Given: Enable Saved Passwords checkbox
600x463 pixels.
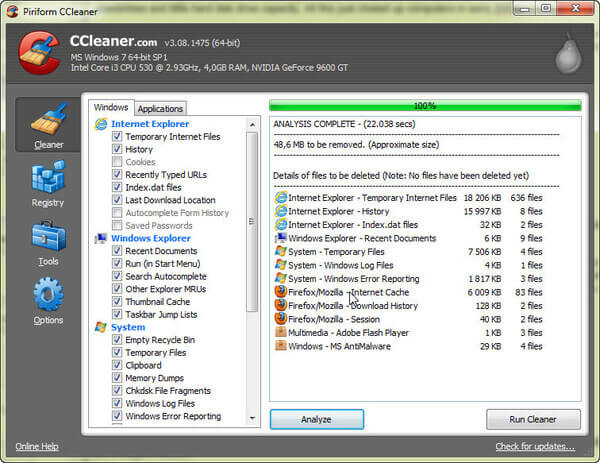Looking at the screenshot, I should point(117,225).
